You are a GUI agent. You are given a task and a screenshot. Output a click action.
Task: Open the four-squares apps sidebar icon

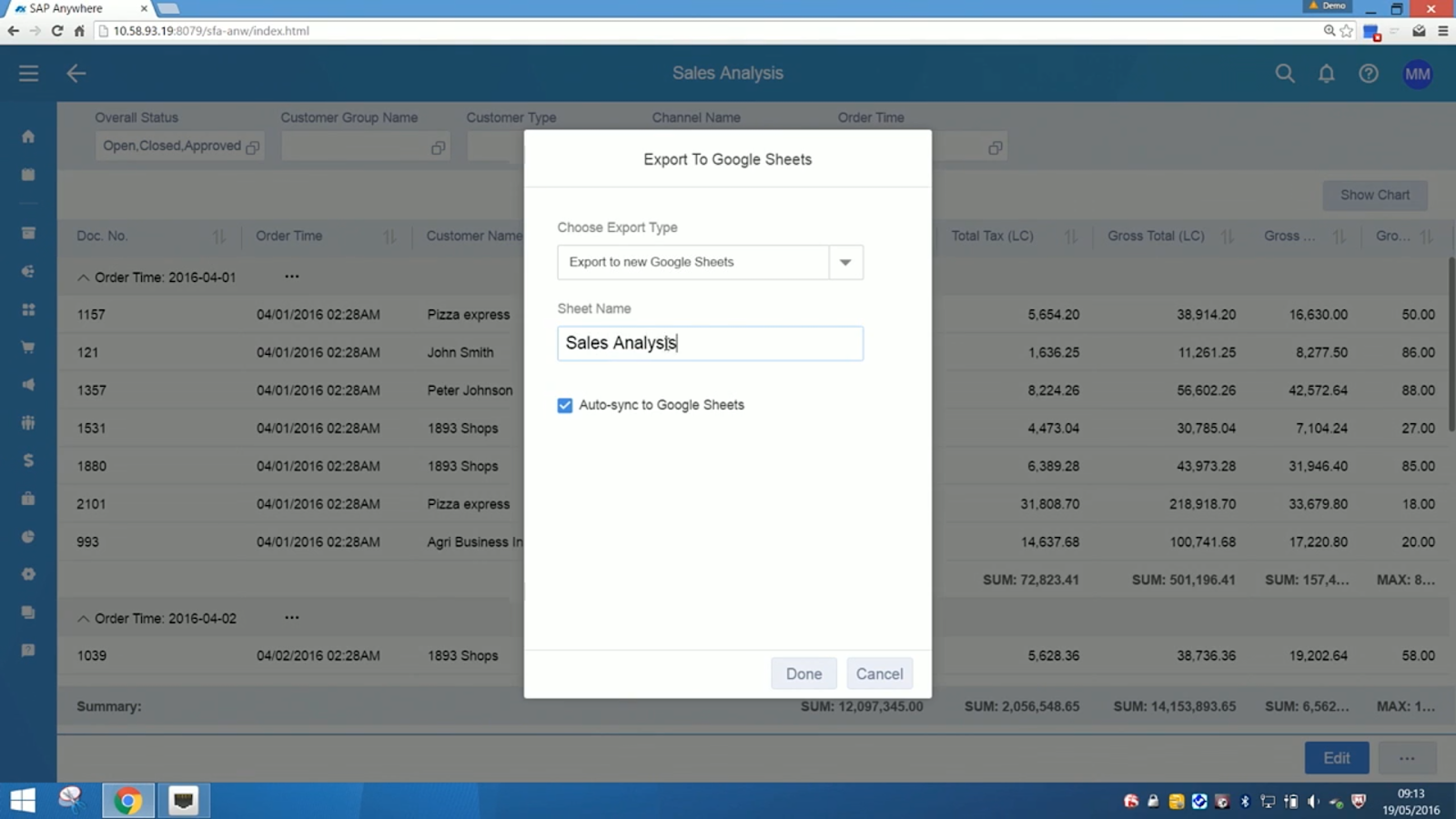coord(28,309)
